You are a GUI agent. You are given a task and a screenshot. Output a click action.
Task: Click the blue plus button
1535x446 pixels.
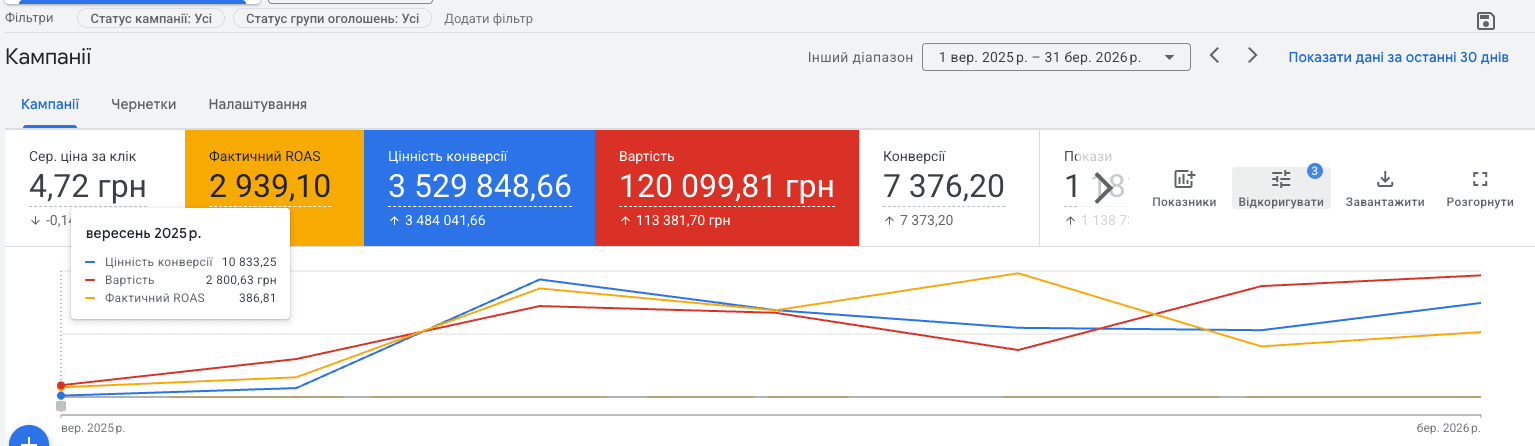point(28,440)
